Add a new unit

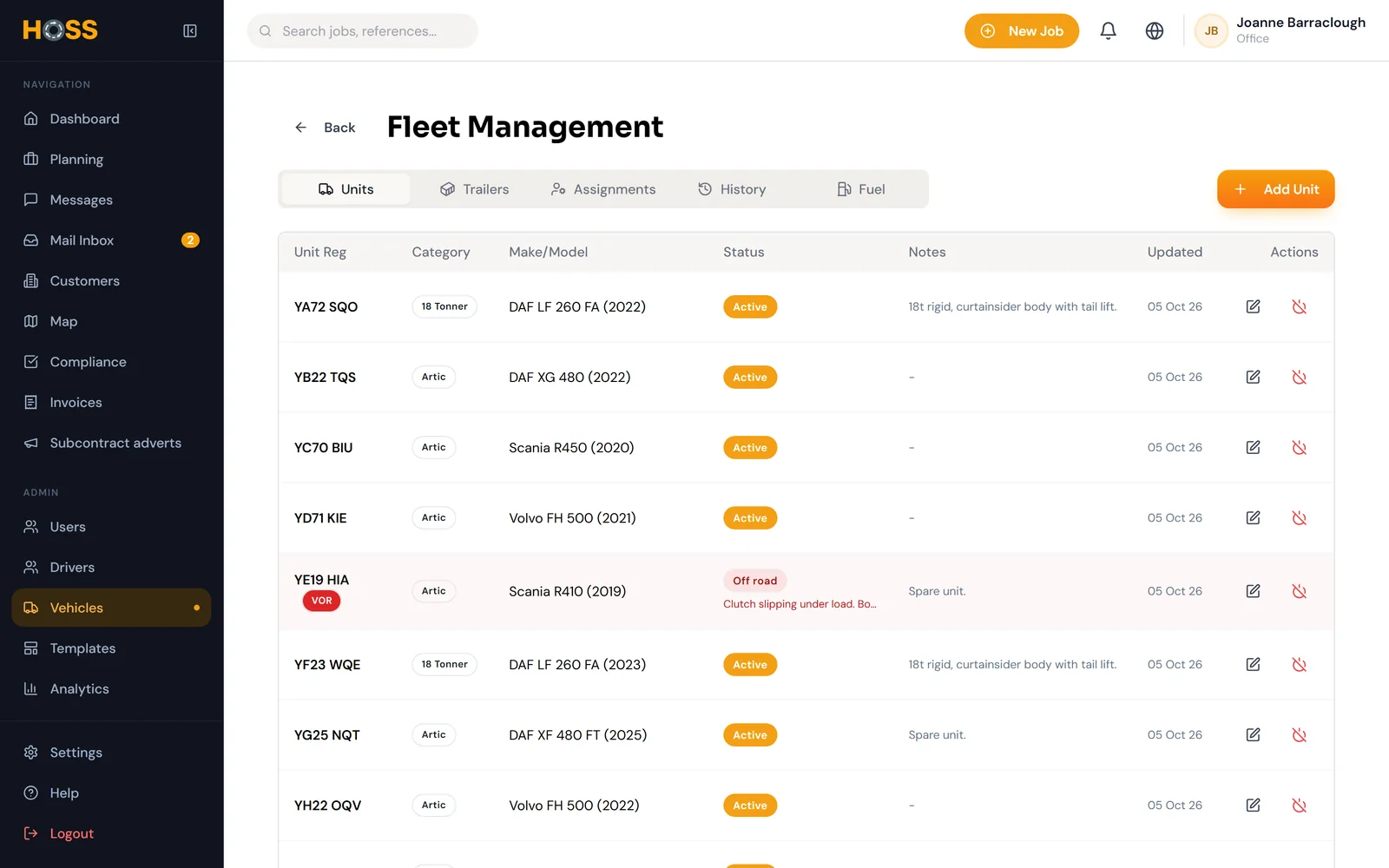point(1275,189)
